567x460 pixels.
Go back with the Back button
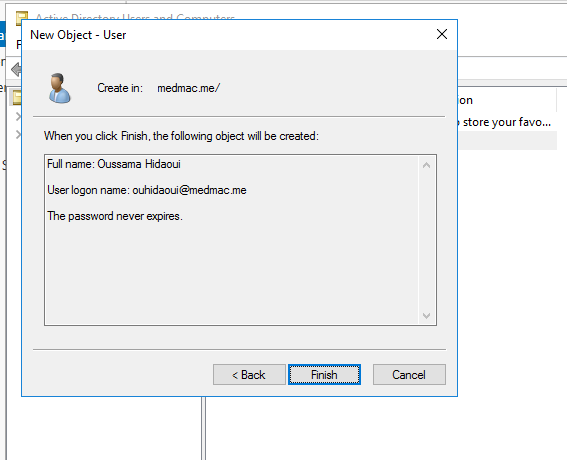pos(249,375)
